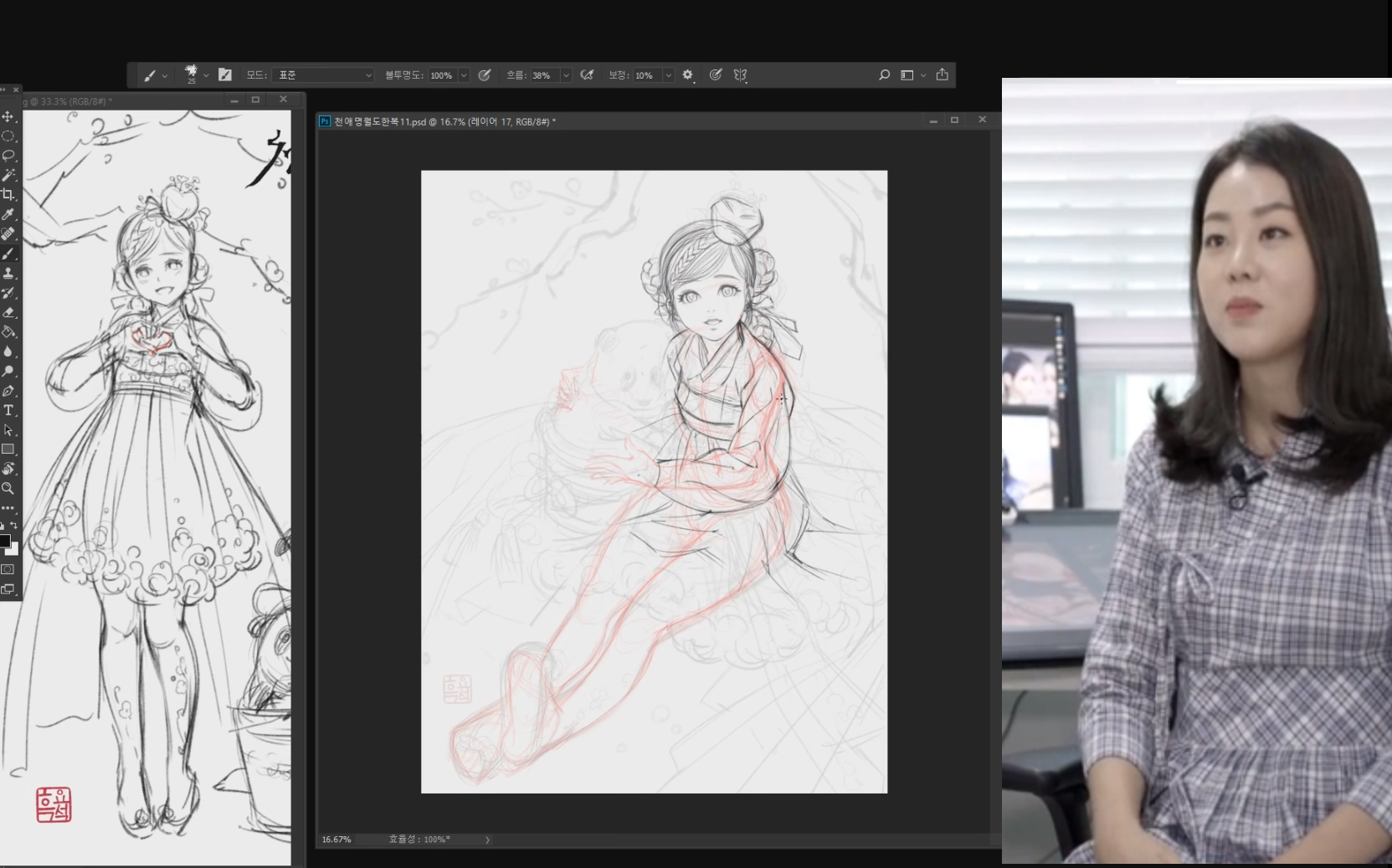Image resolution: width=1392 pixels, height=868 pixels.
Task: Enable airbrush-style build-up
Action: (x=588, y=74)
